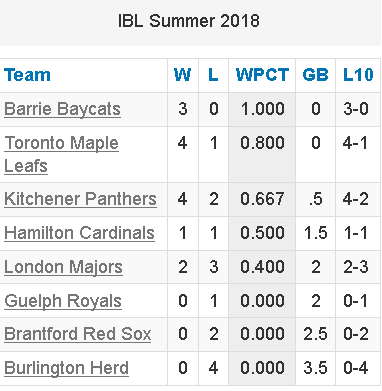Open the Brantford Red Sox link
Image resolution: width=382 pixels, height=391 pixels.
78,334
